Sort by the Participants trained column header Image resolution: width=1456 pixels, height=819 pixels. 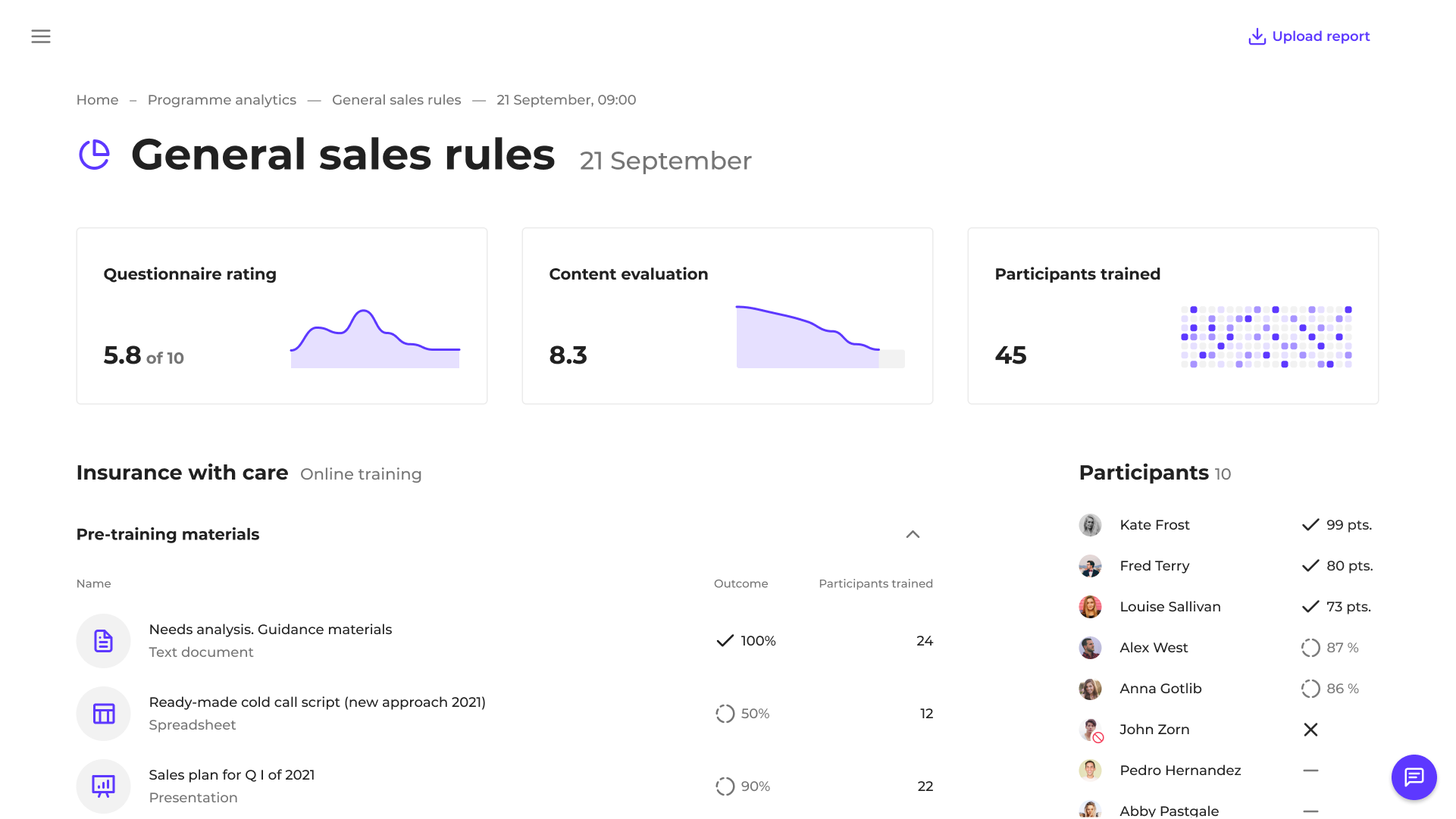pyautogui.click(x=875, y=583)
